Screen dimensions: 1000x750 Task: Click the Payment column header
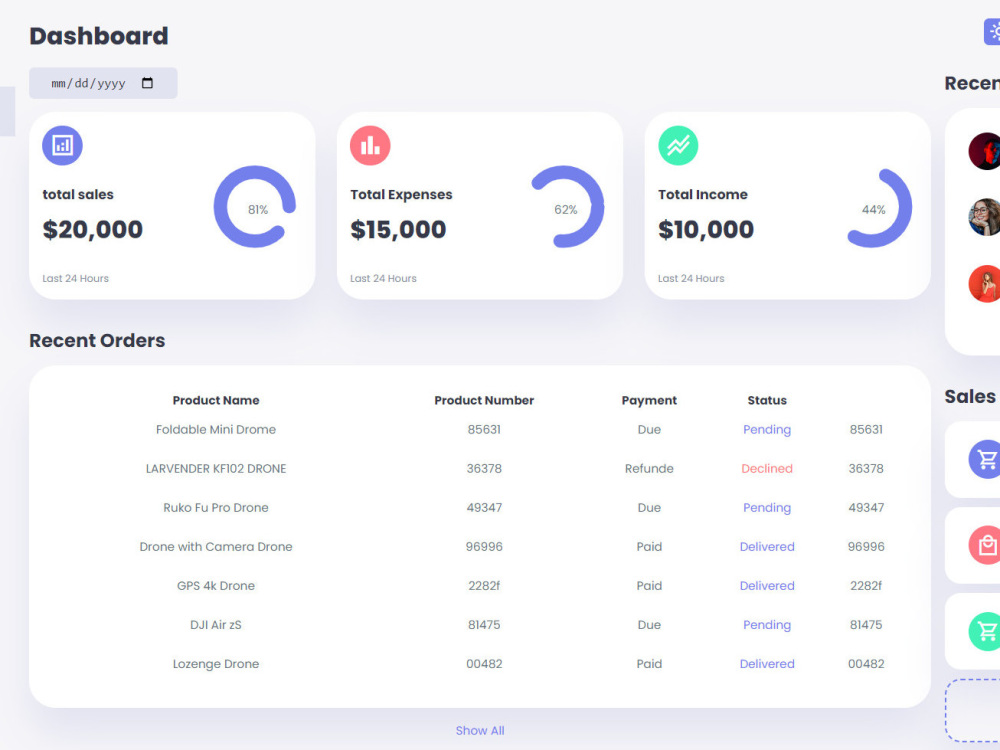click(649, 401)
